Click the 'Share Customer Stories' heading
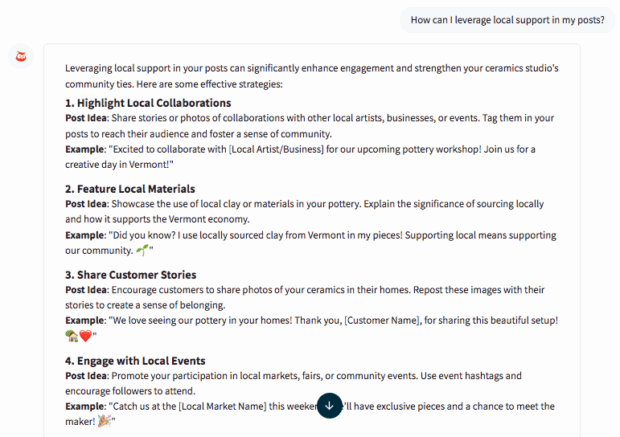The width and height of the screenshot is (620, 437). tap(130, 275)
